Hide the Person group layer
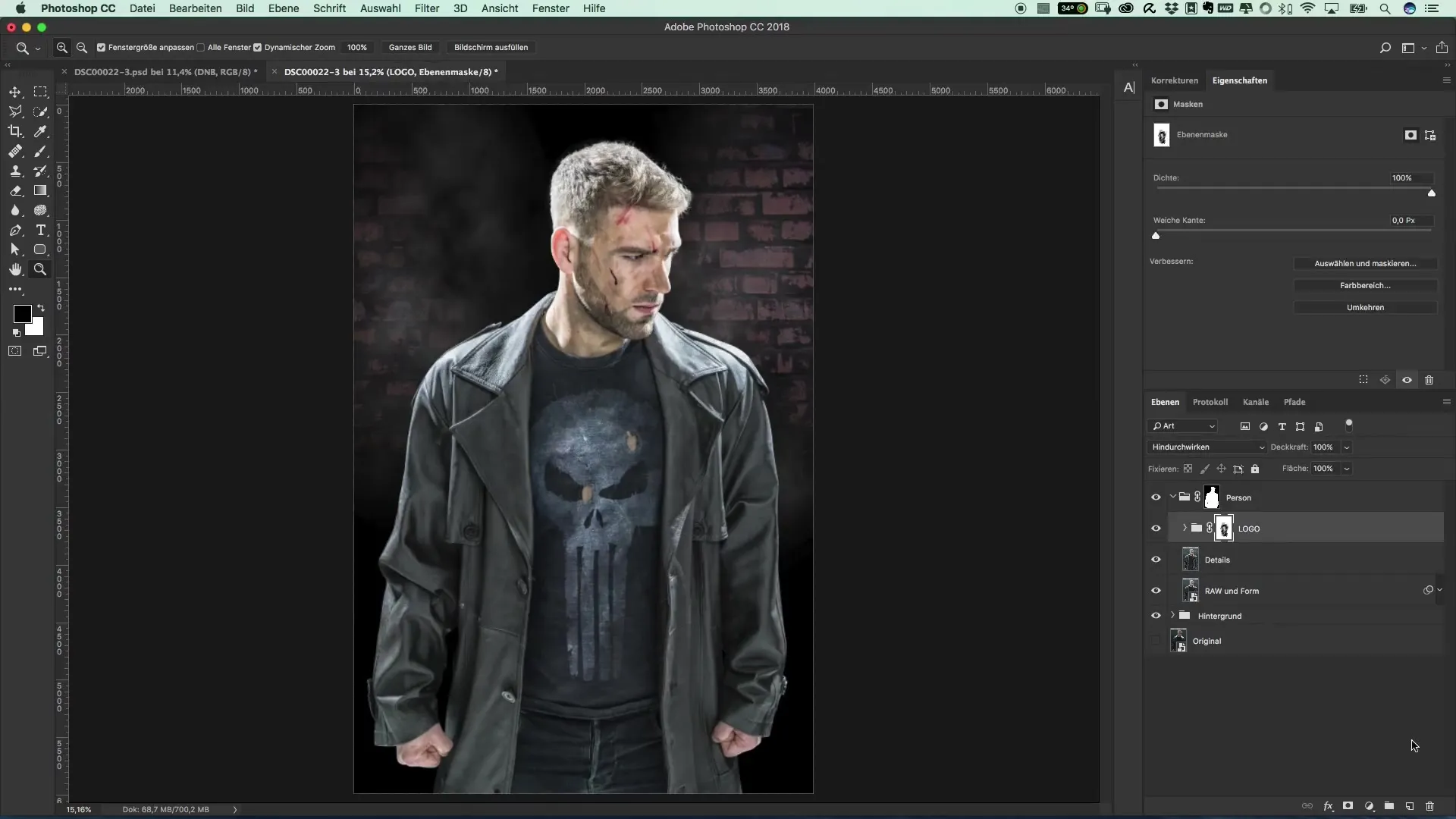Screen dimensions: 1456x819 (1156, 497)
